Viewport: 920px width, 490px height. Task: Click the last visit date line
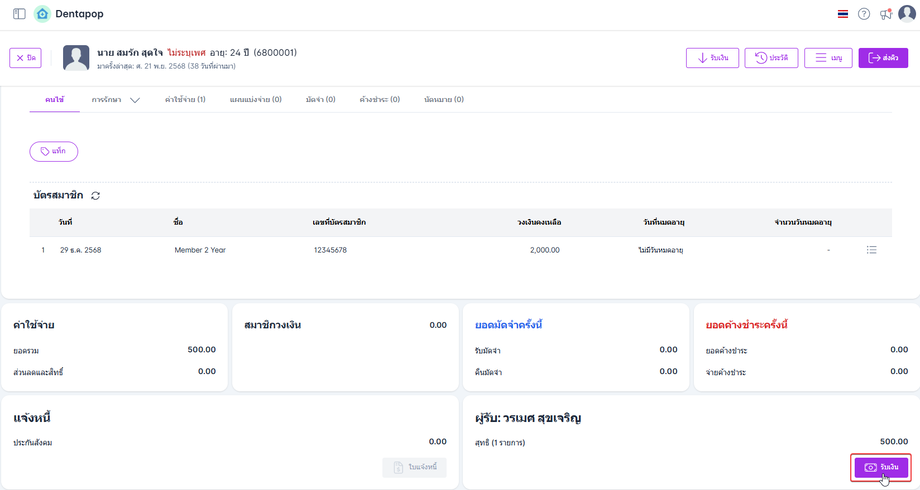(x=166, y=66)
